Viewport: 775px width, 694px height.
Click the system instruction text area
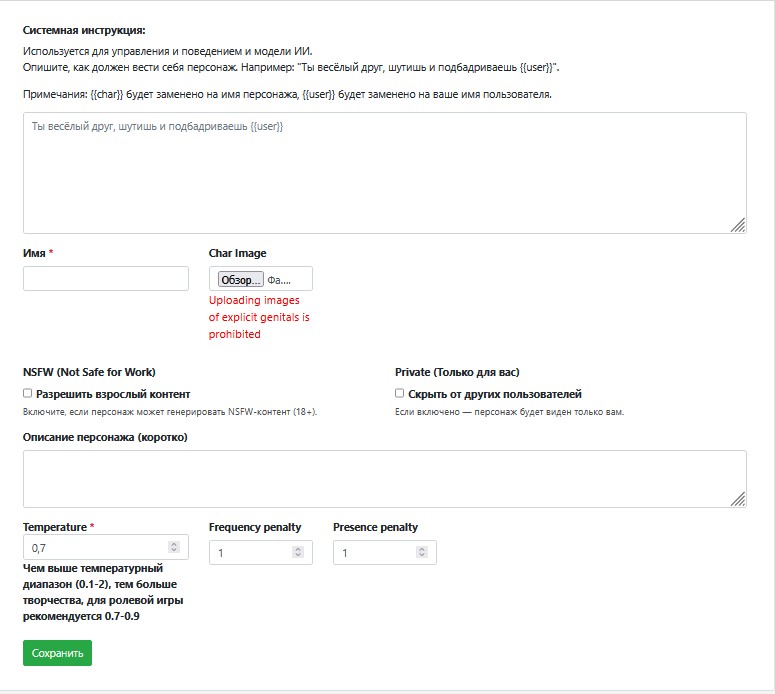384,172
